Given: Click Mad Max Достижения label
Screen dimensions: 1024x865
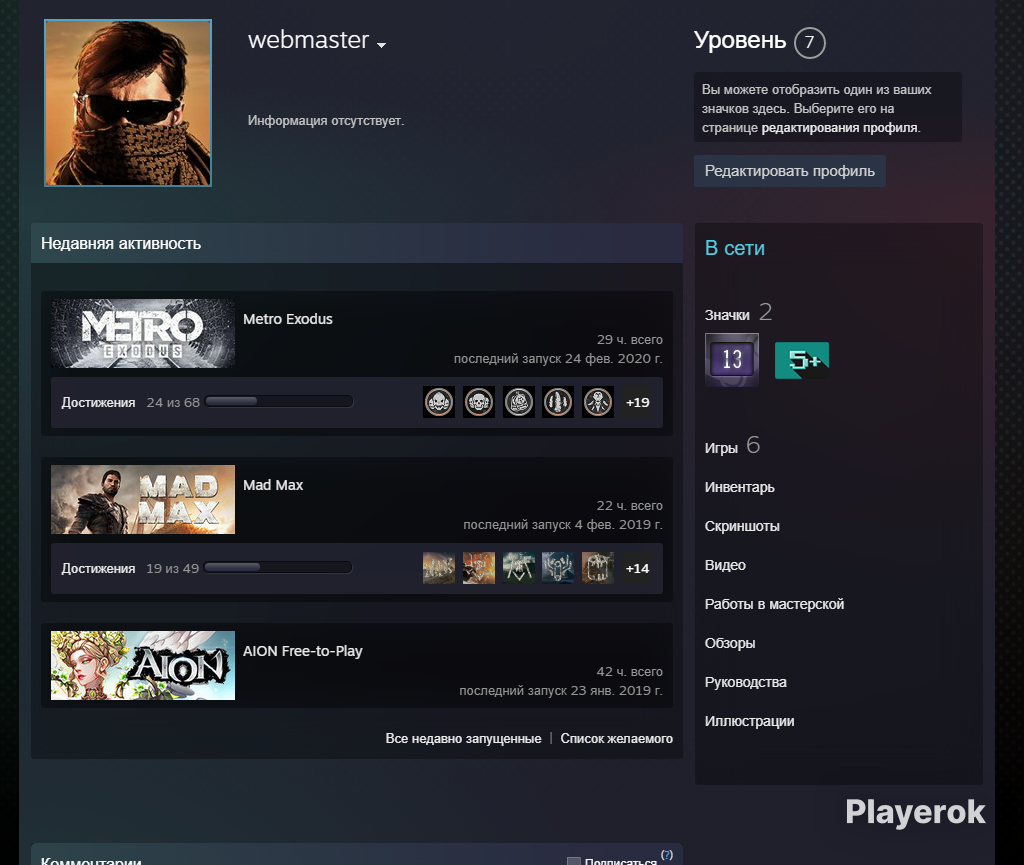Looking at the screenshot, I should [x=98, y=569].
